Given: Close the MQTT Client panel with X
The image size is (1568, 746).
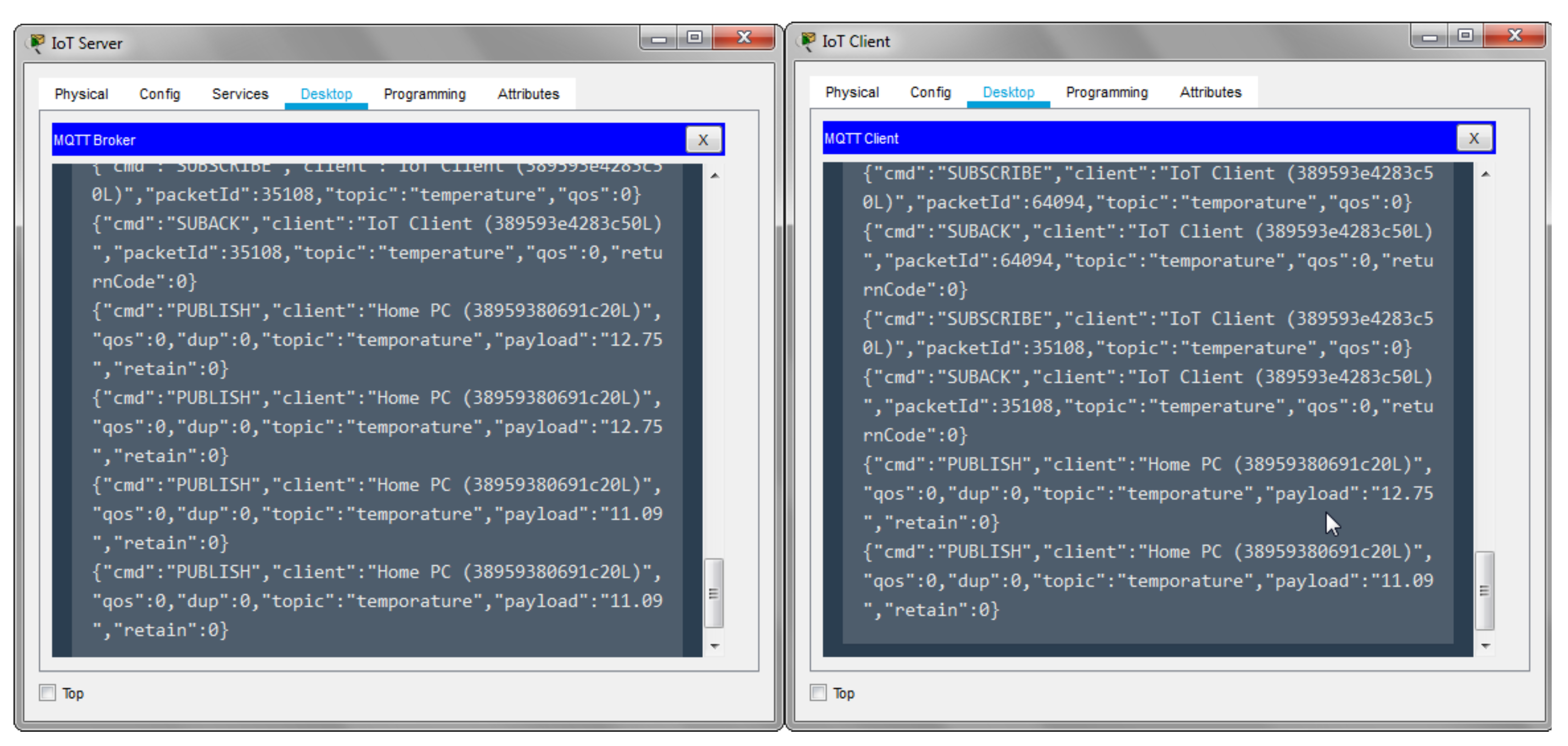Looking at the screenshot, I should coord(1473,138).
